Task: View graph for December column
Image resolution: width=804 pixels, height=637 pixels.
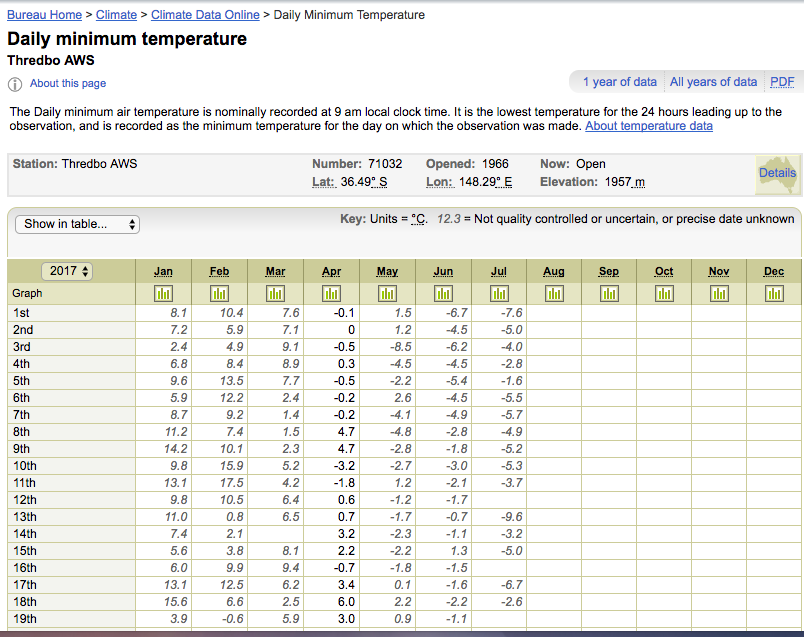Action: [x=774, y=294]
